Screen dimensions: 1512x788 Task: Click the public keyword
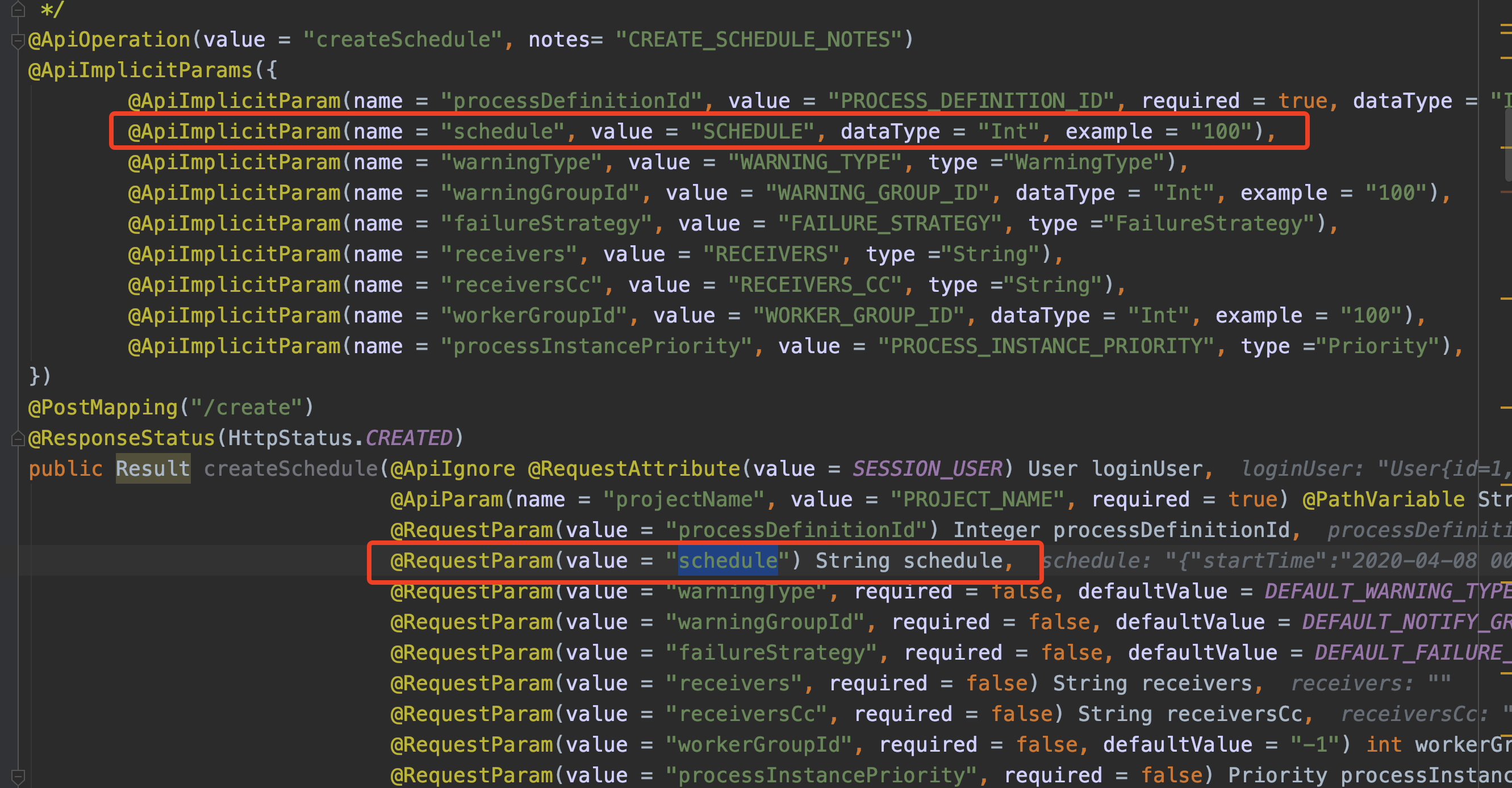[65, 469]
